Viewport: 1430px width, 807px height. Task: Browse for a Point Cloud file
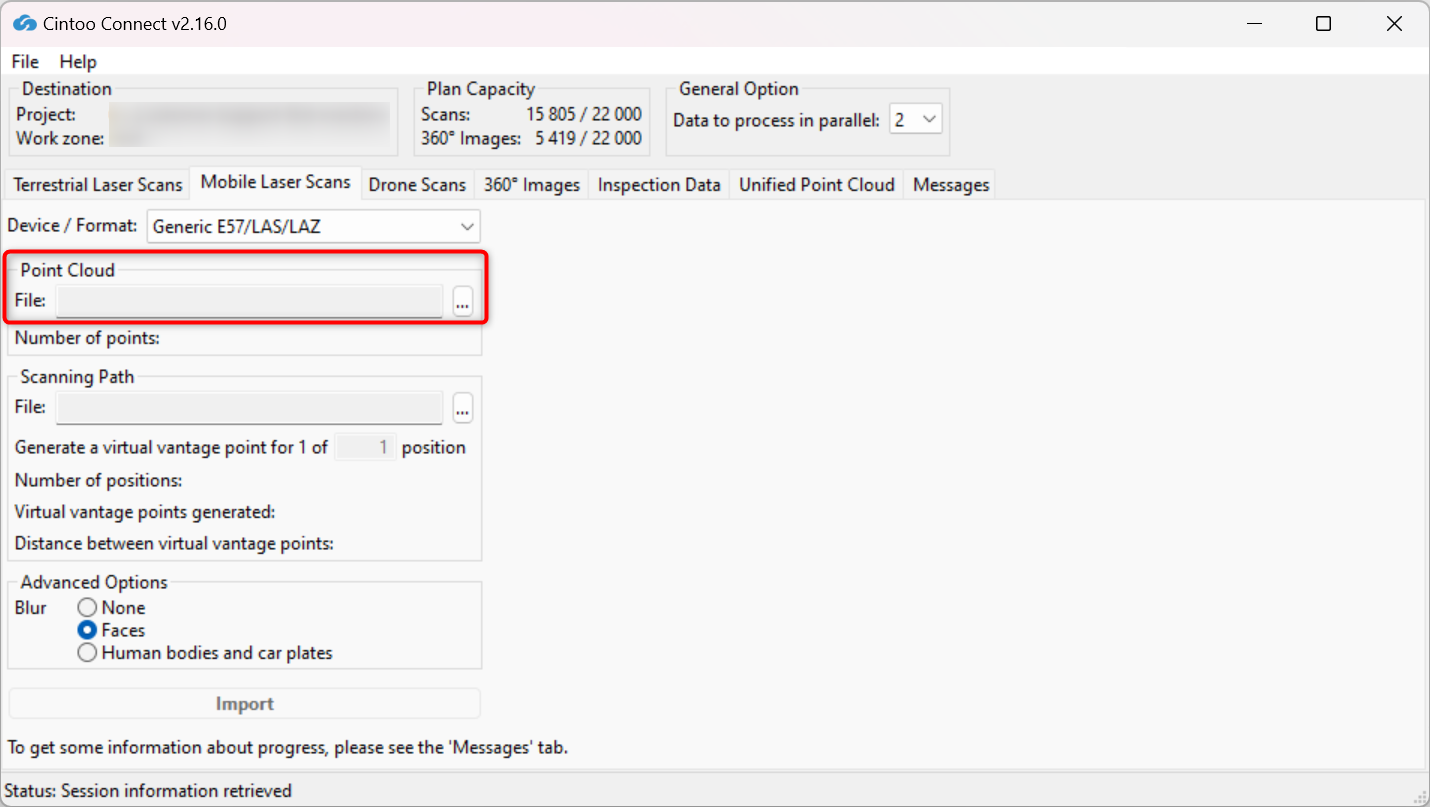(x=462, y=300)
